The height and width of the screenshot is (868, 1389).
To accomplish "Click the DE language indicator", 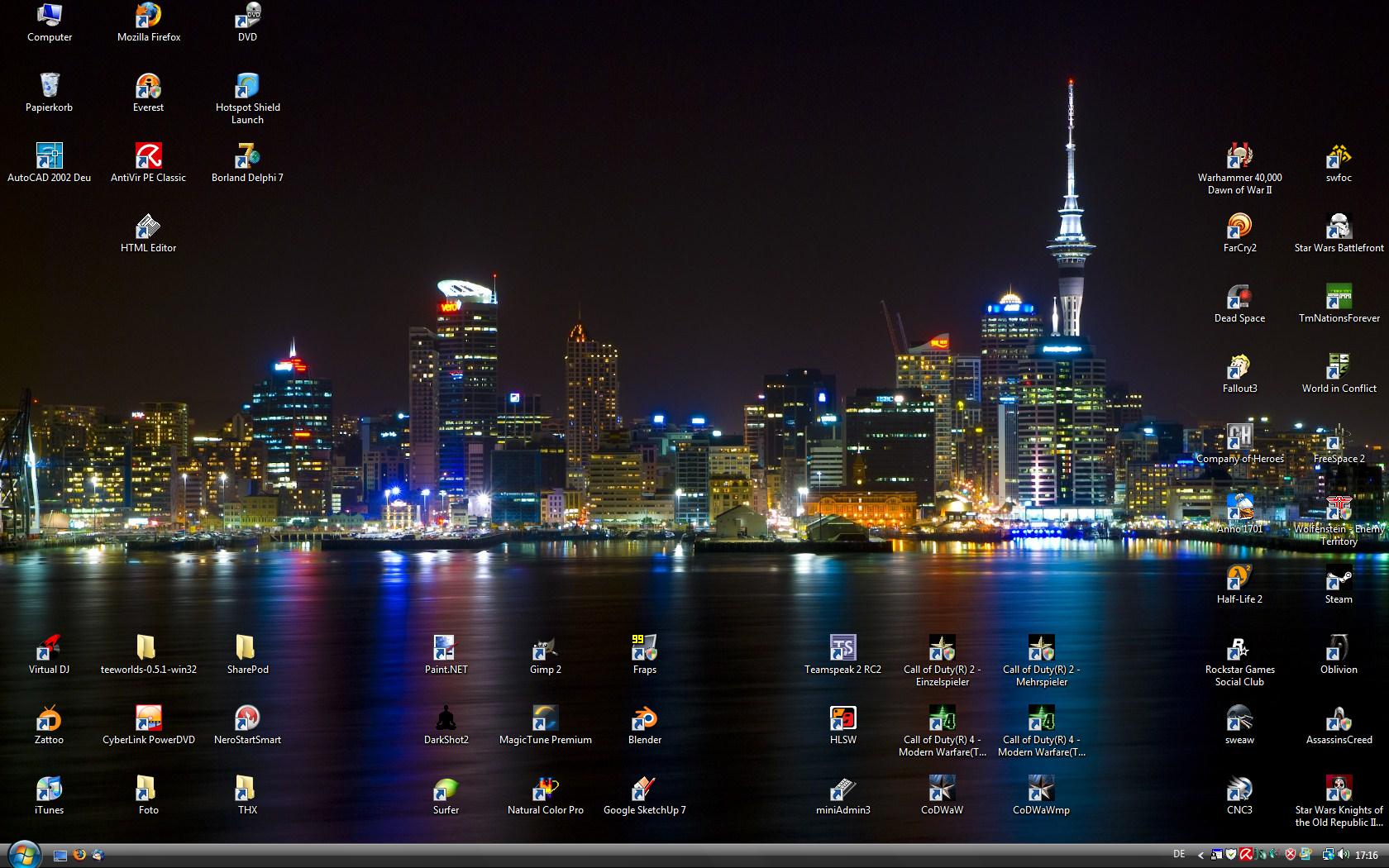I will pyautogui.click(x=1179, y=855).
